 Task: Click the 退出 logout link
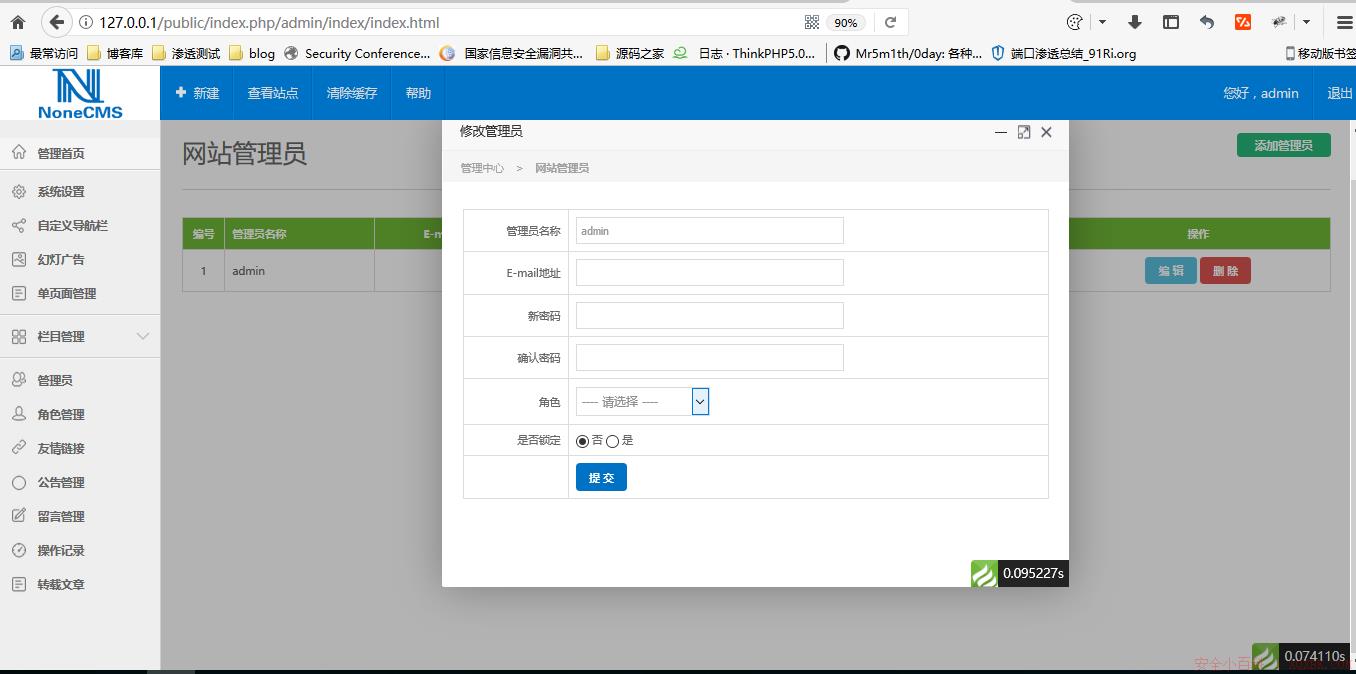(1339, 93)
